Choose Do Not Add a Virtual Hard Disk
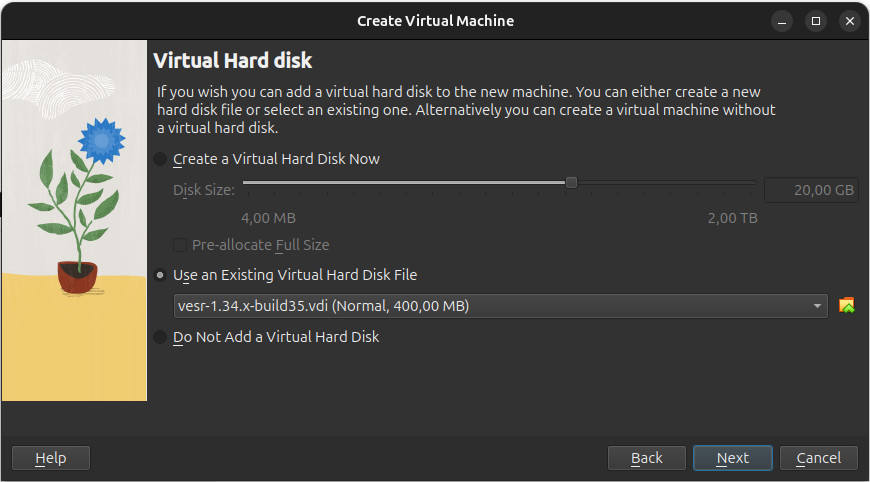Image resolution: width=870 pixels, height=482 pixels. (x=161, y=338)
